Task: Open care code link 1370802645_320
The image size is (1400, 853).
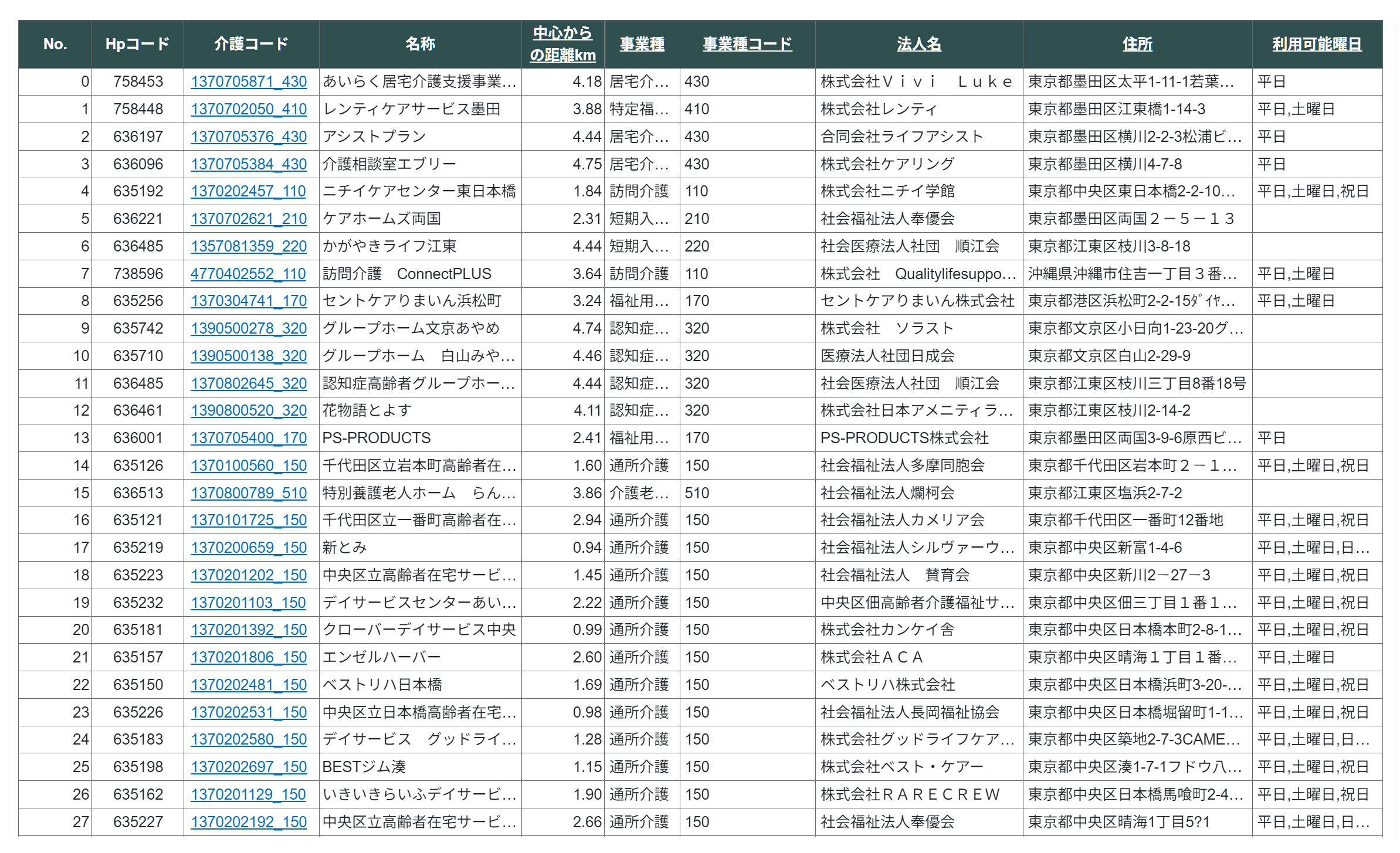Action: (x=249, y=383)
